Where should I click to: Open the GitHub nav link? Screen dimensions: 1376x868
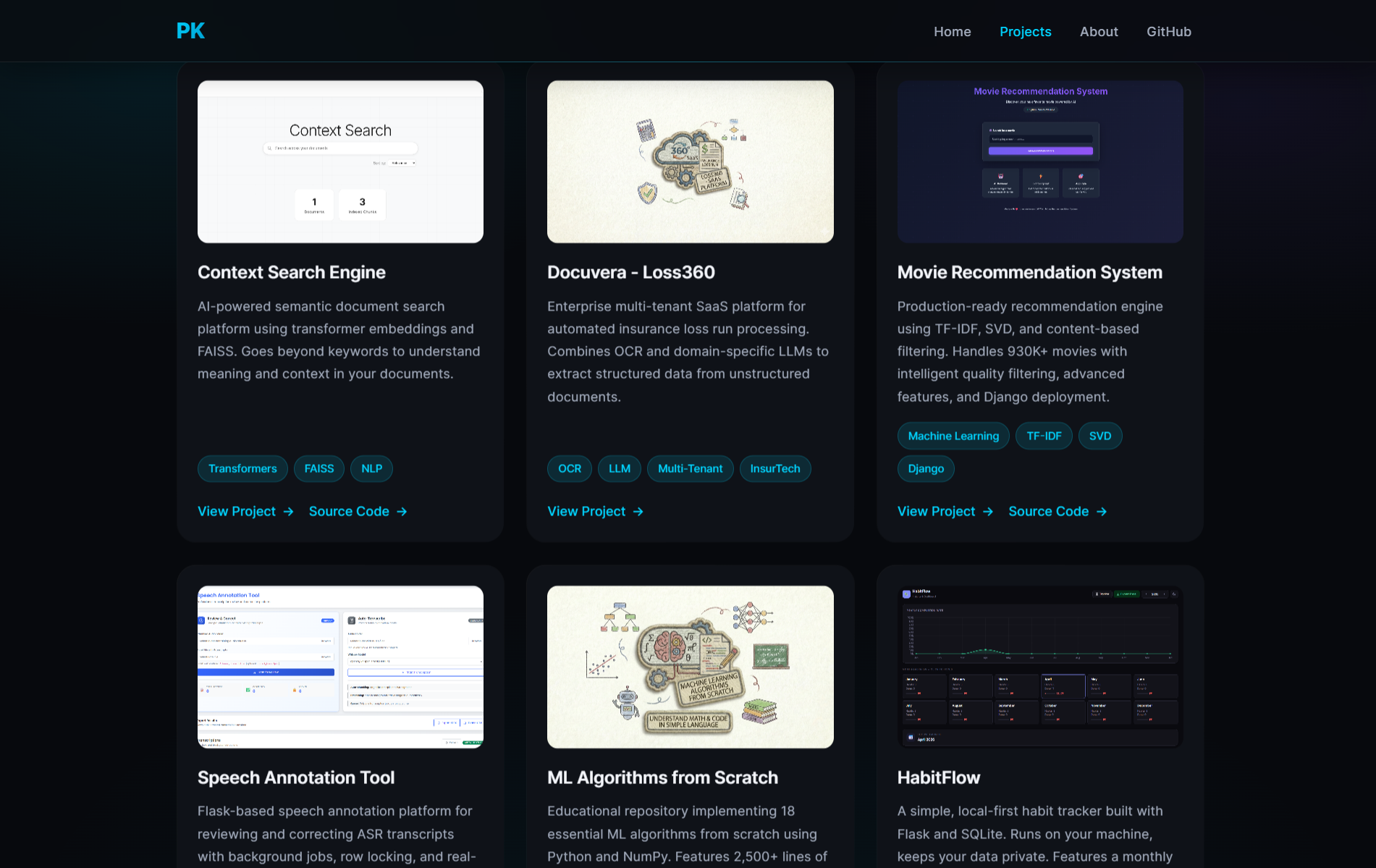(1168, 32)
